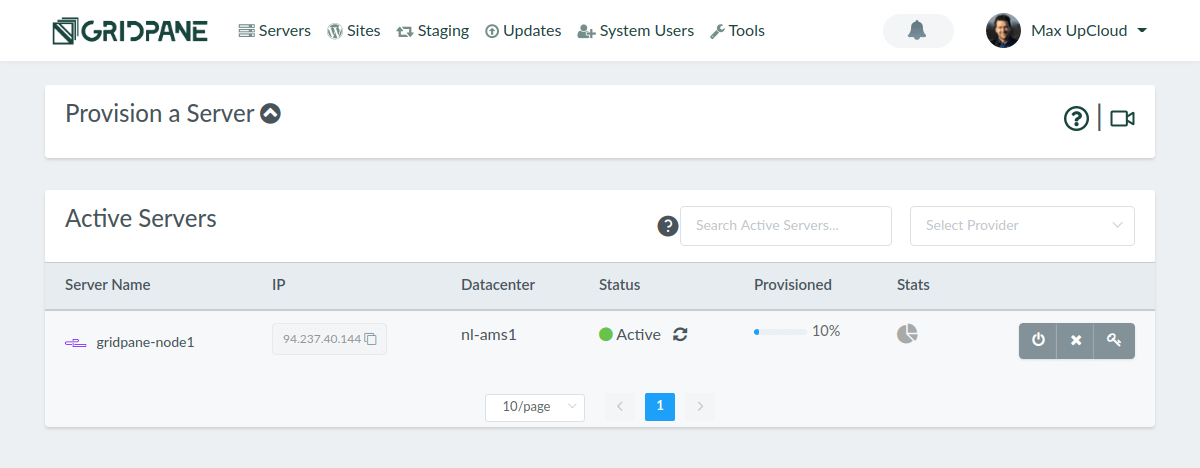Click the video camera tutorial icon
Image resolution: width=1200 pixels, height=468 pixels.
click(x=1122, y=119)
